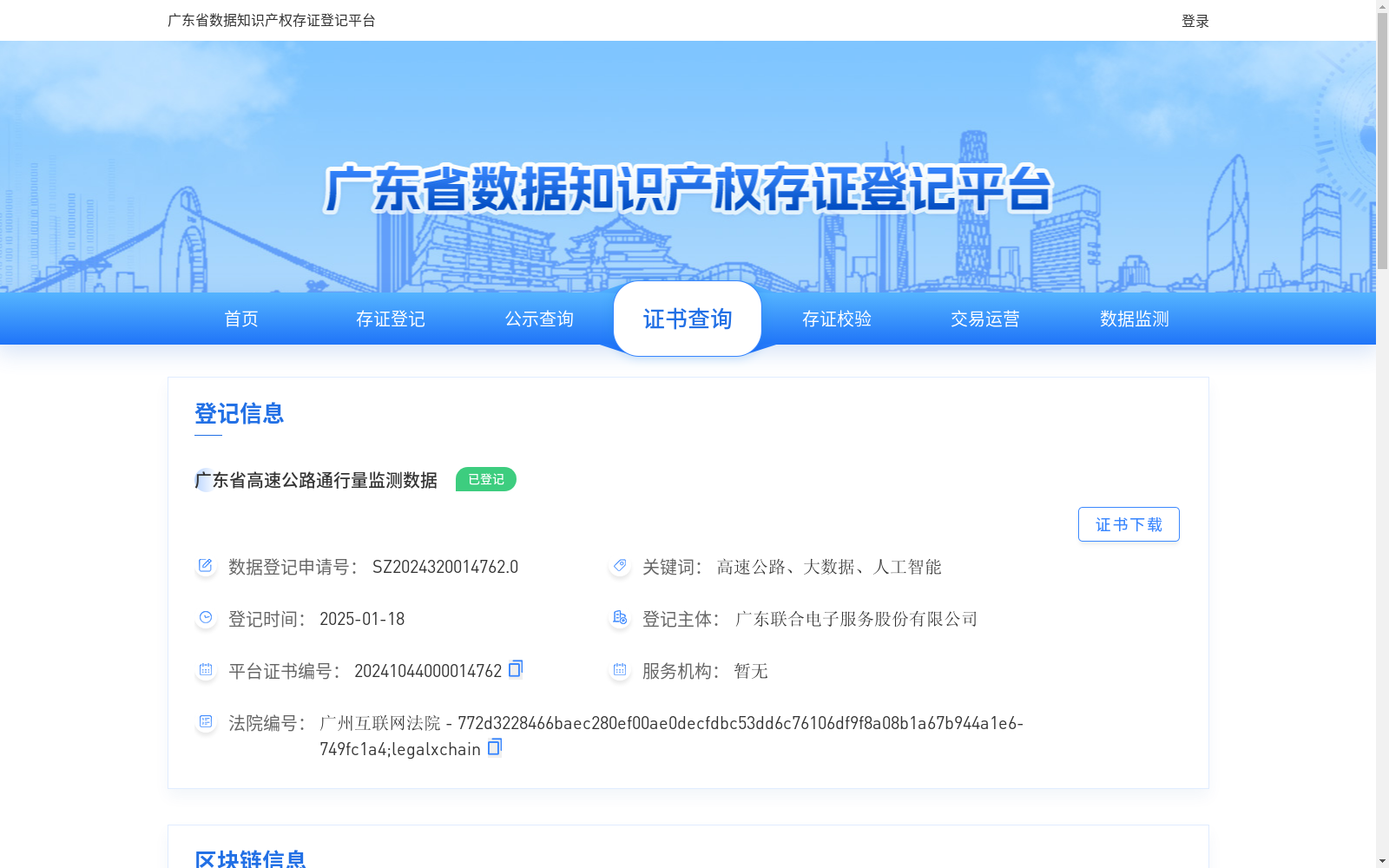Click the building icon beside 登记主体
1389x868 pixels.
pos(619,618)
